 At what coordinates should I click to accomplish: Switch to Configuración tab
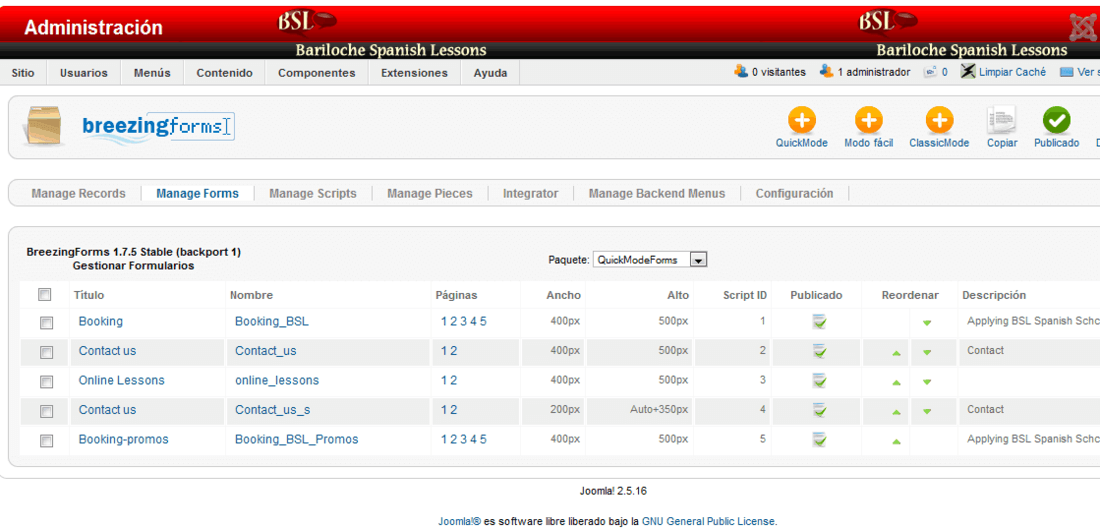(794, 194)
